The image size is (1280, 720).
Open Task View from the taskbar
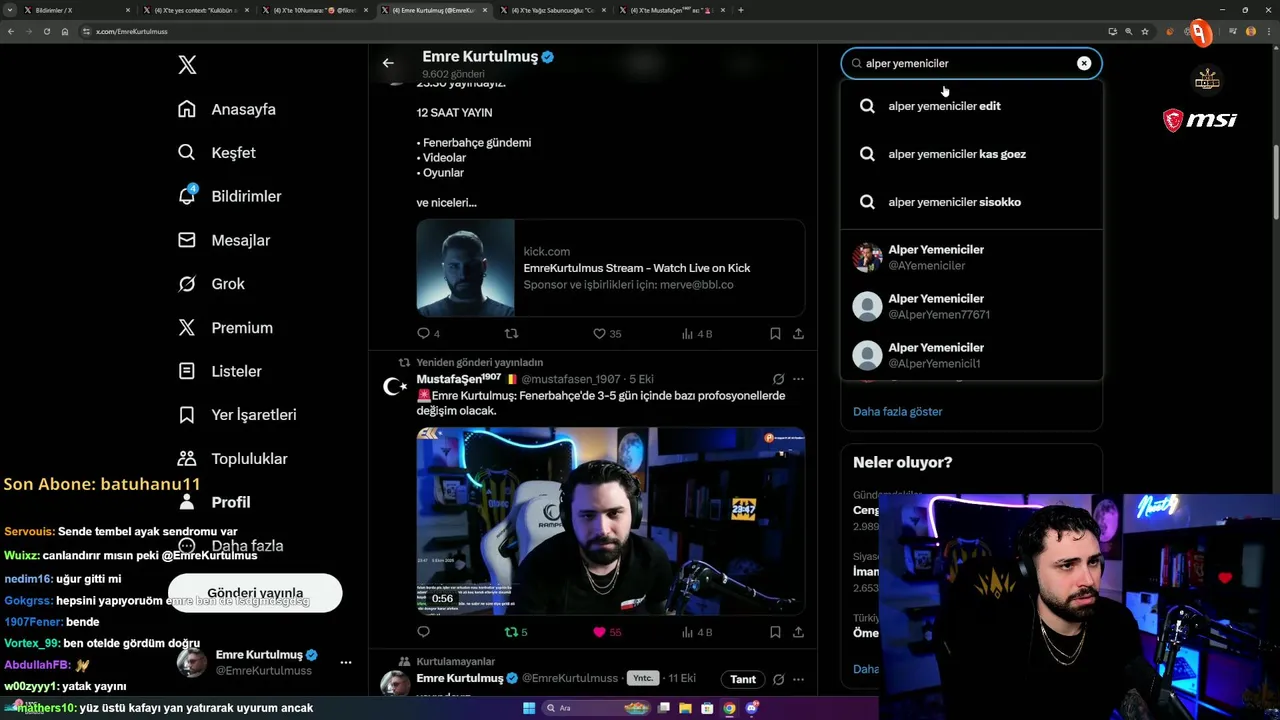point(663,708)
